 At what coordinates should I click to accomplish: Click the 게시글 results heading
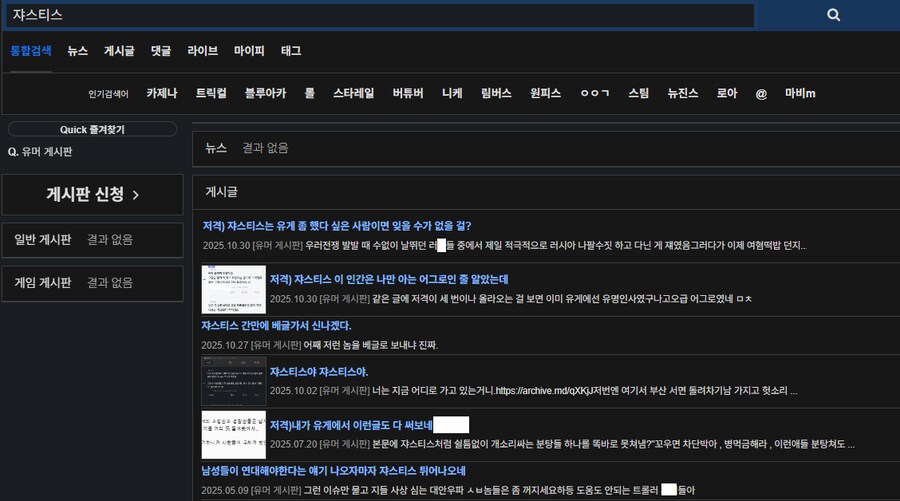click(221, 192)
